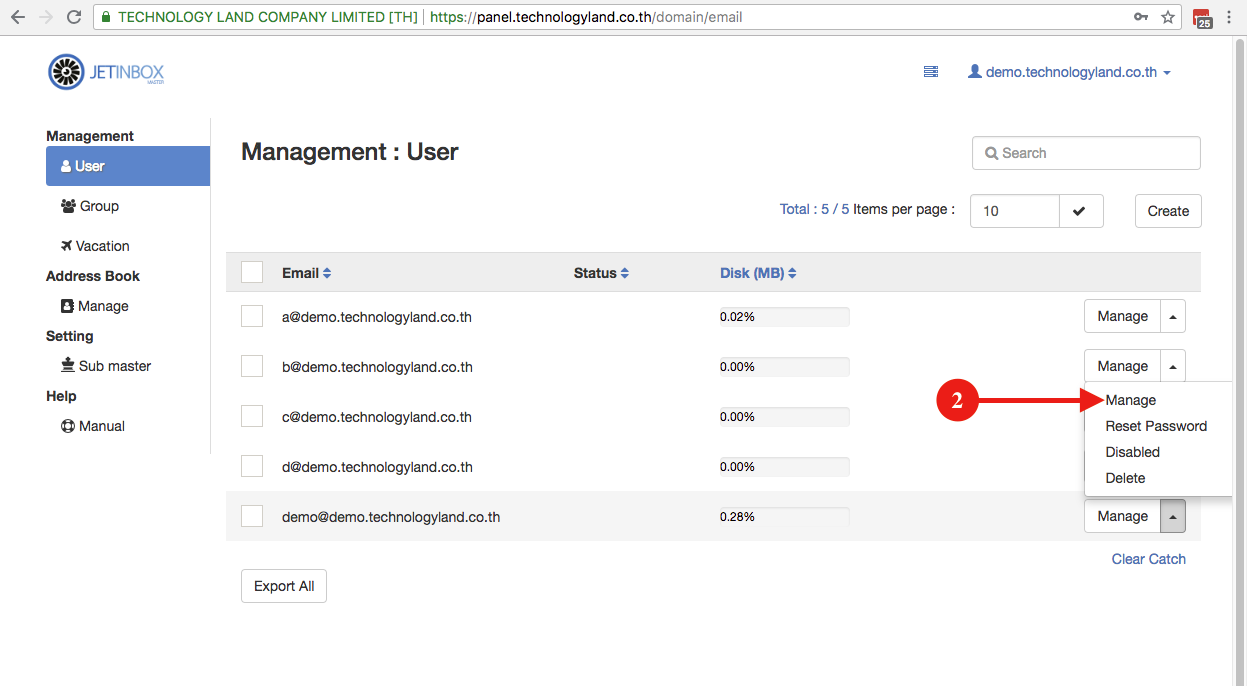Screen dimensions: 1247x686
Task: Choose Reset Password from dropdown
Action: click(1156, 426)
